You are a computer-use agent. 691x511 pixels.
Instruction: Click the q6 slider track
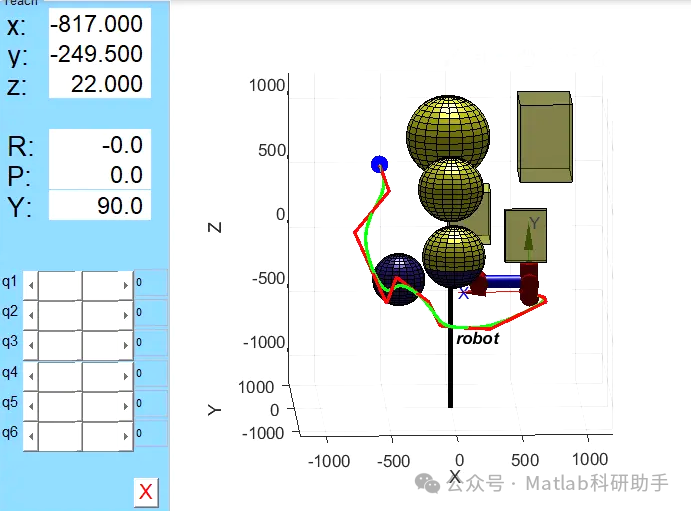tap(78, 437)
